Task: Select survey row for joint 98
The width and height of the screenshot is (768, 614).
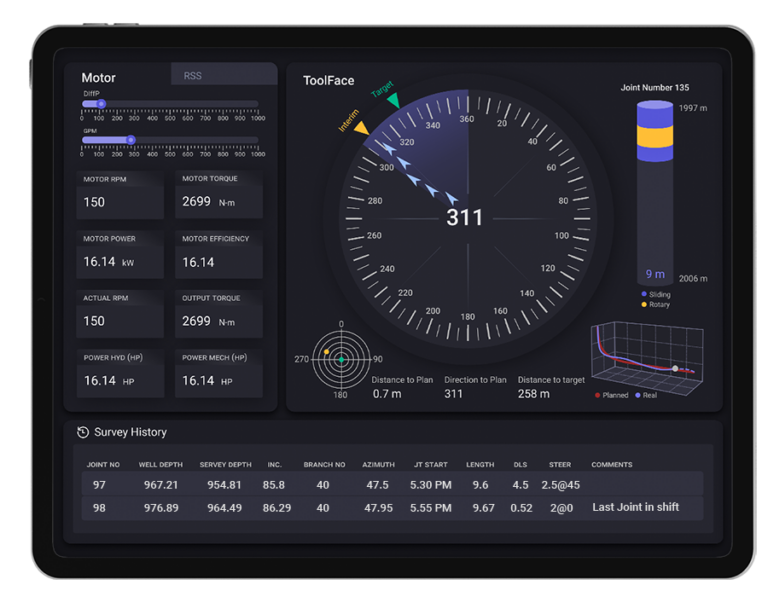Action: (391, 508)
